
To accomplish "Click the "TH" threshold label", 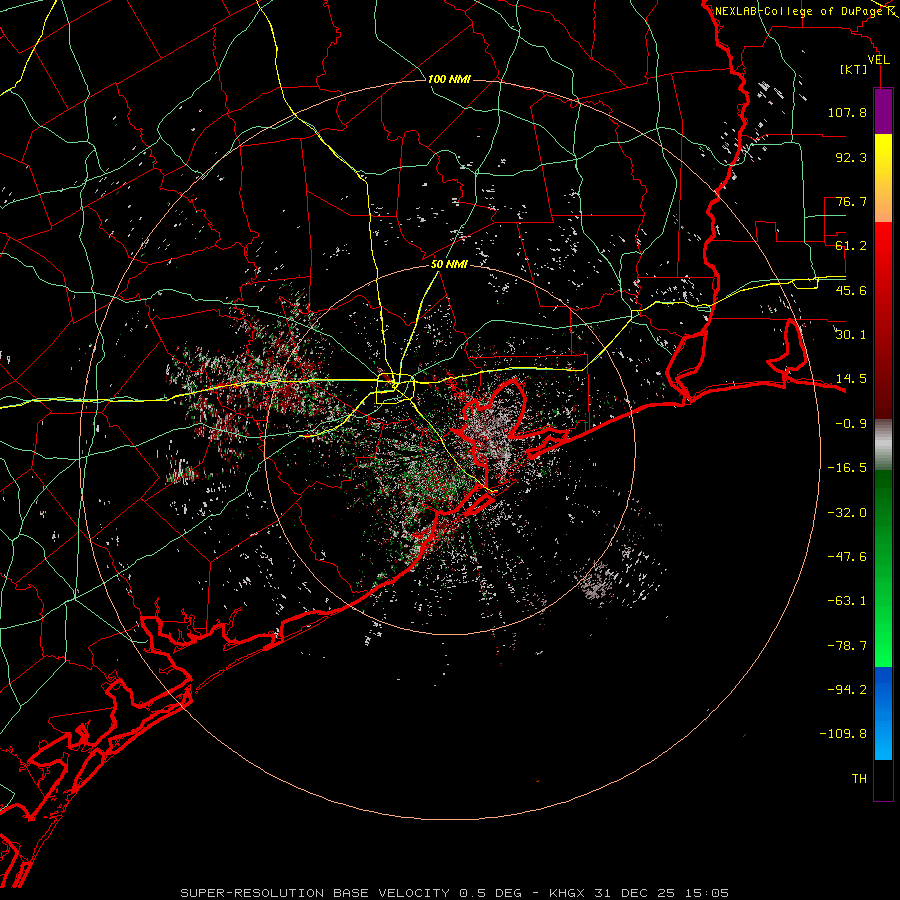I will [x=859, y=779].
